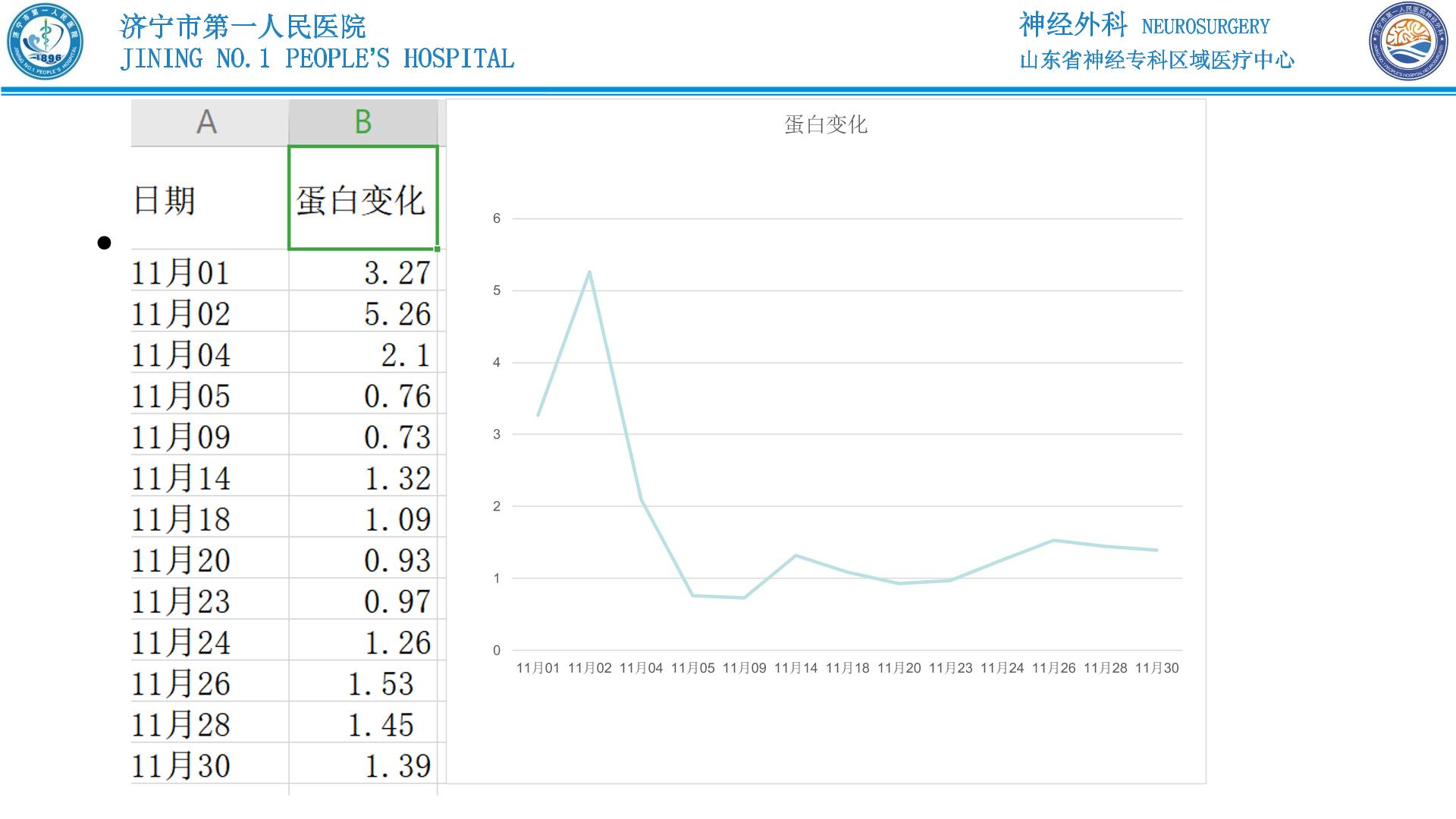Select date cell 11月01
Screen dimensions: 1456x819
209,271
